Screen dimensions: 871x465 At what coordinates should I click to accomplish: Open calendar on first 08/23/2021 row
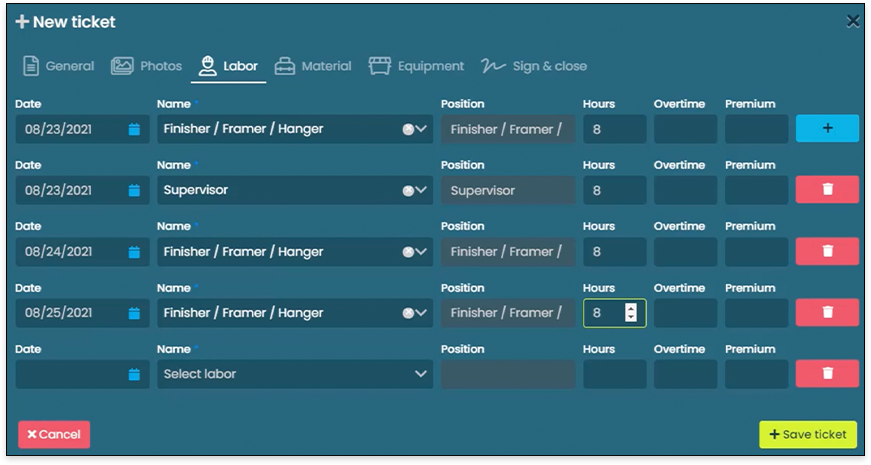134,129
